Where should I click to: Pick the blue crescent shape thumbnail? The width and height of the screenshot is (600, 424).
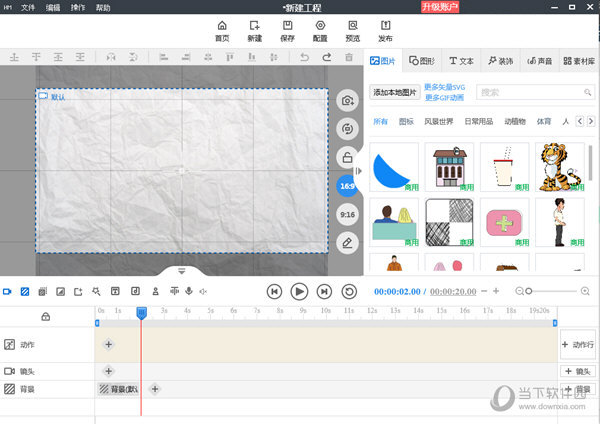394,167
